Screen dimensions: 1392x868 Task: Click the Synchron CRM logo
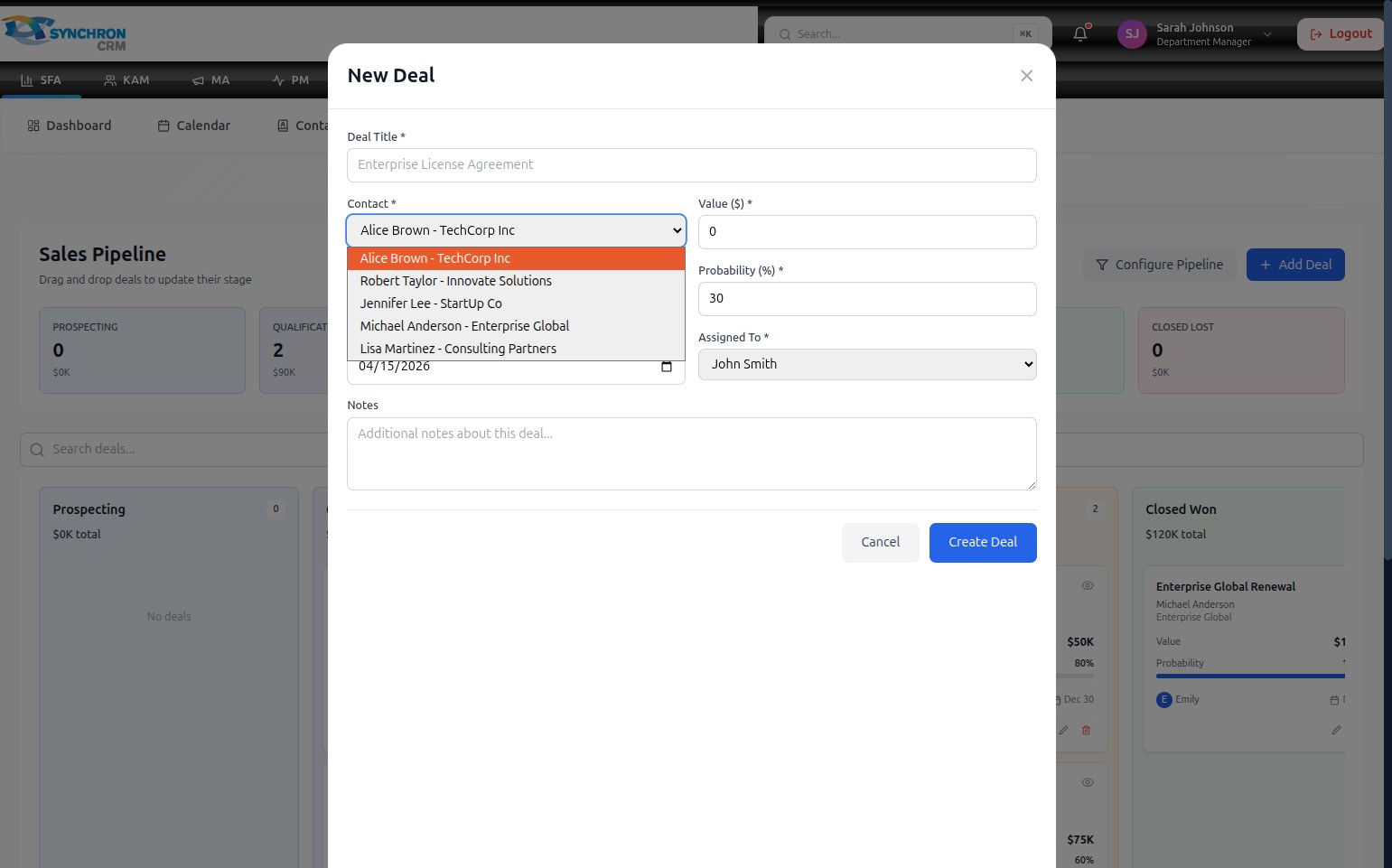coord(65,33)
